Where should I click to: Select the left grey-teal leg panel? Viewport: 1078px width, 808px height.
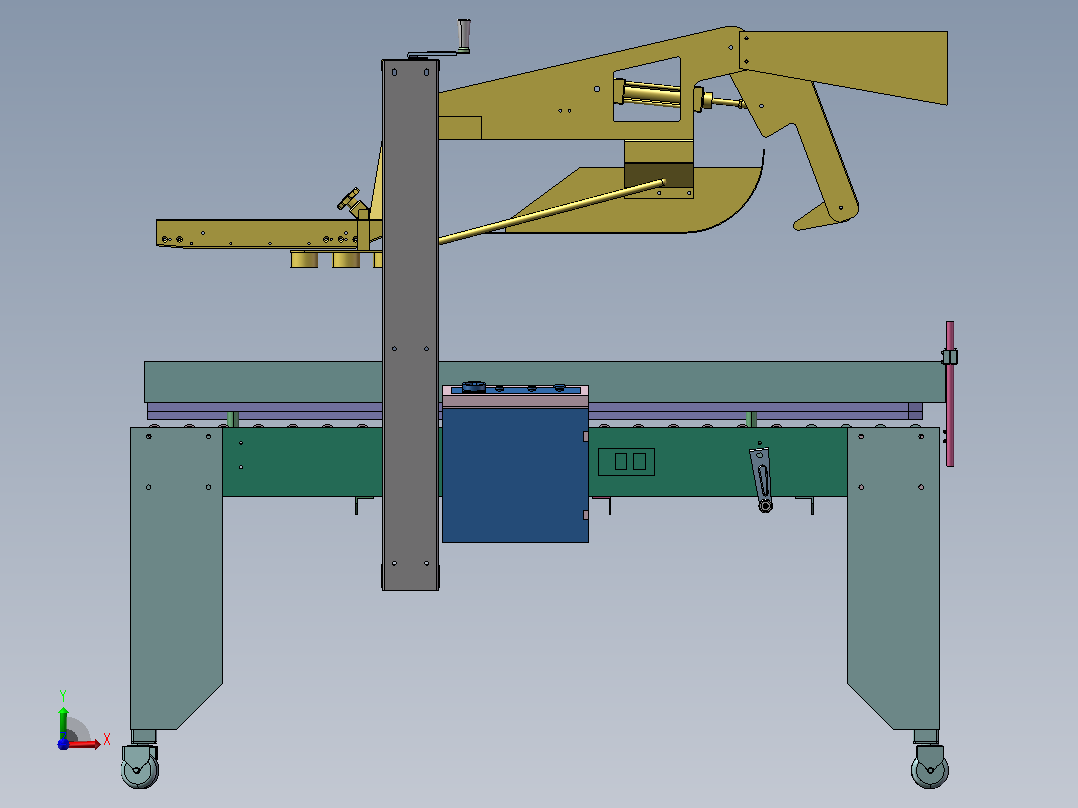(176, 578)
